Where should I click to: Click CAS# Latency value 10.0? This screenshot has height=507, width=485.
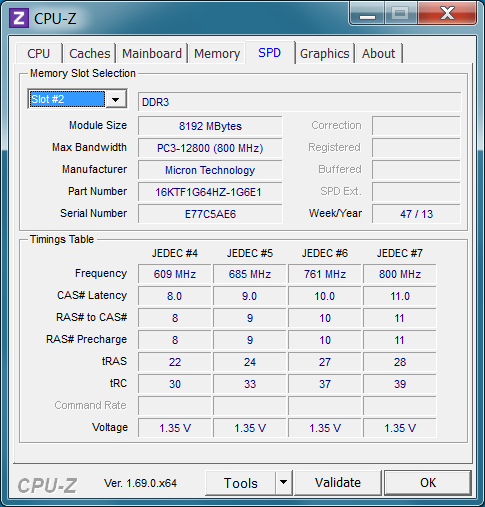click(325, 296)
